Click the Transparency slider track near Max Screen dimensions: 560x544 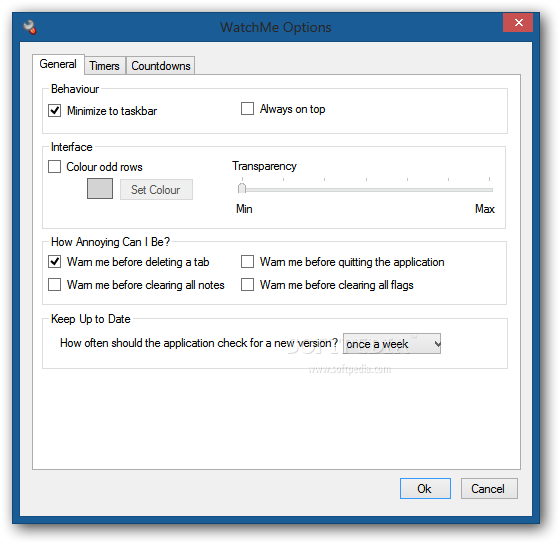(x=488, y=190)
